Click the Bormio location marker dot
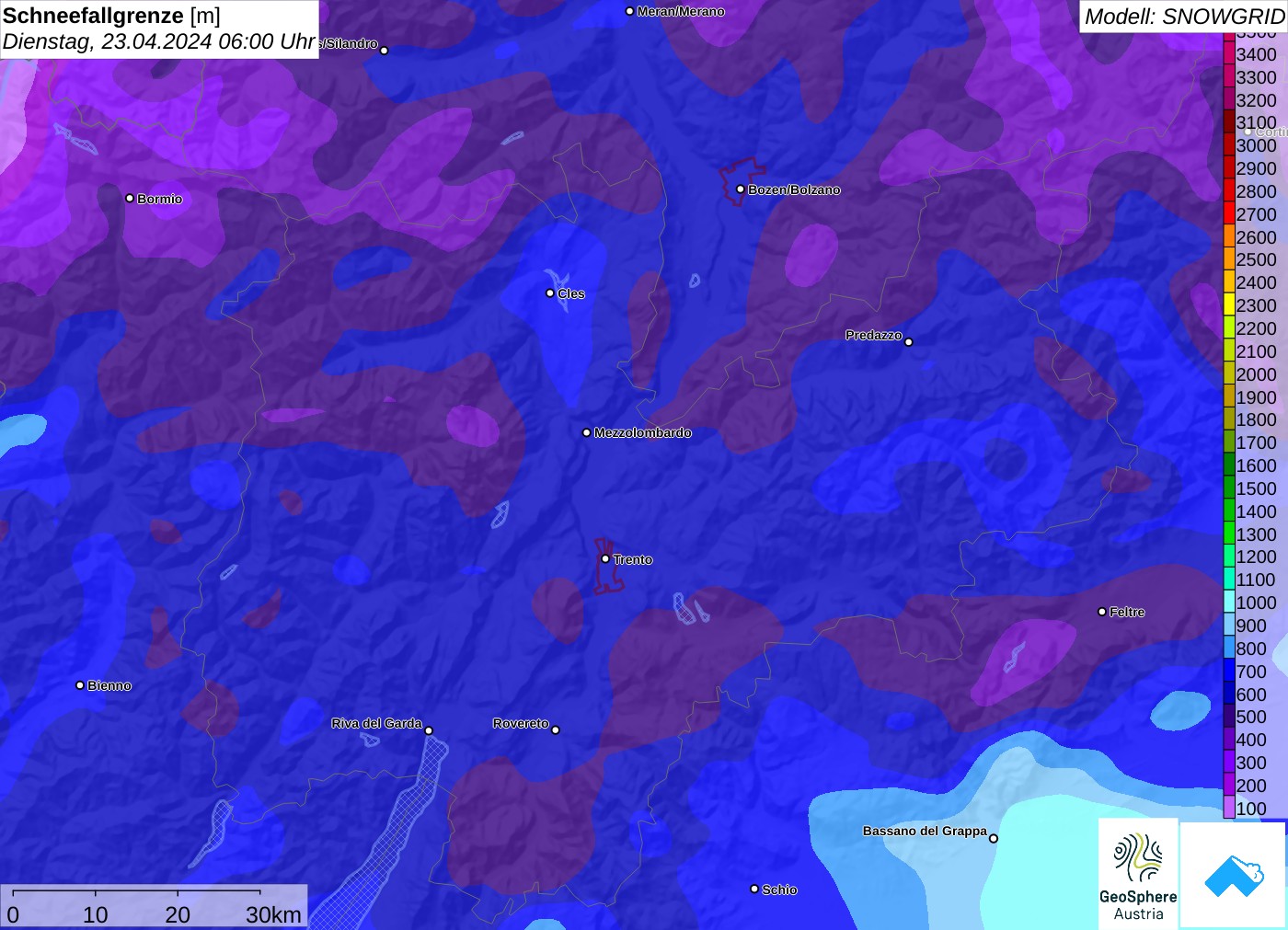 click(130, 199)
